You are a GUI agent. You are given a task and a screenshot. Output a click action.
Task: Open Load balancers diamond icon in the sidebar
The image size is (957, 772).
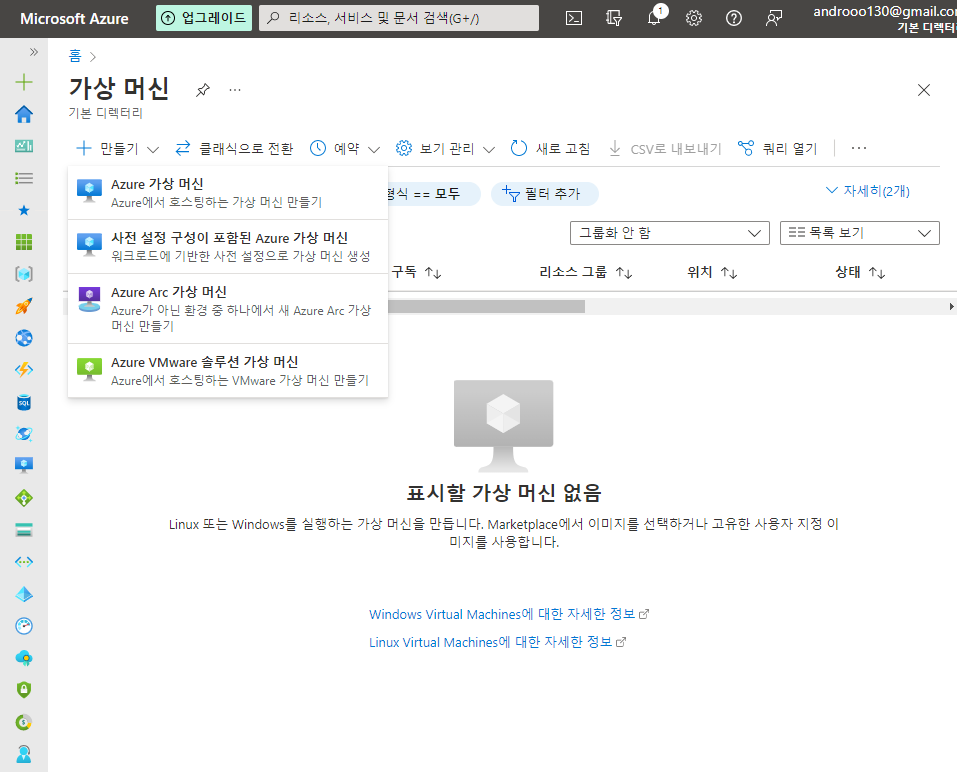(24, 498)
